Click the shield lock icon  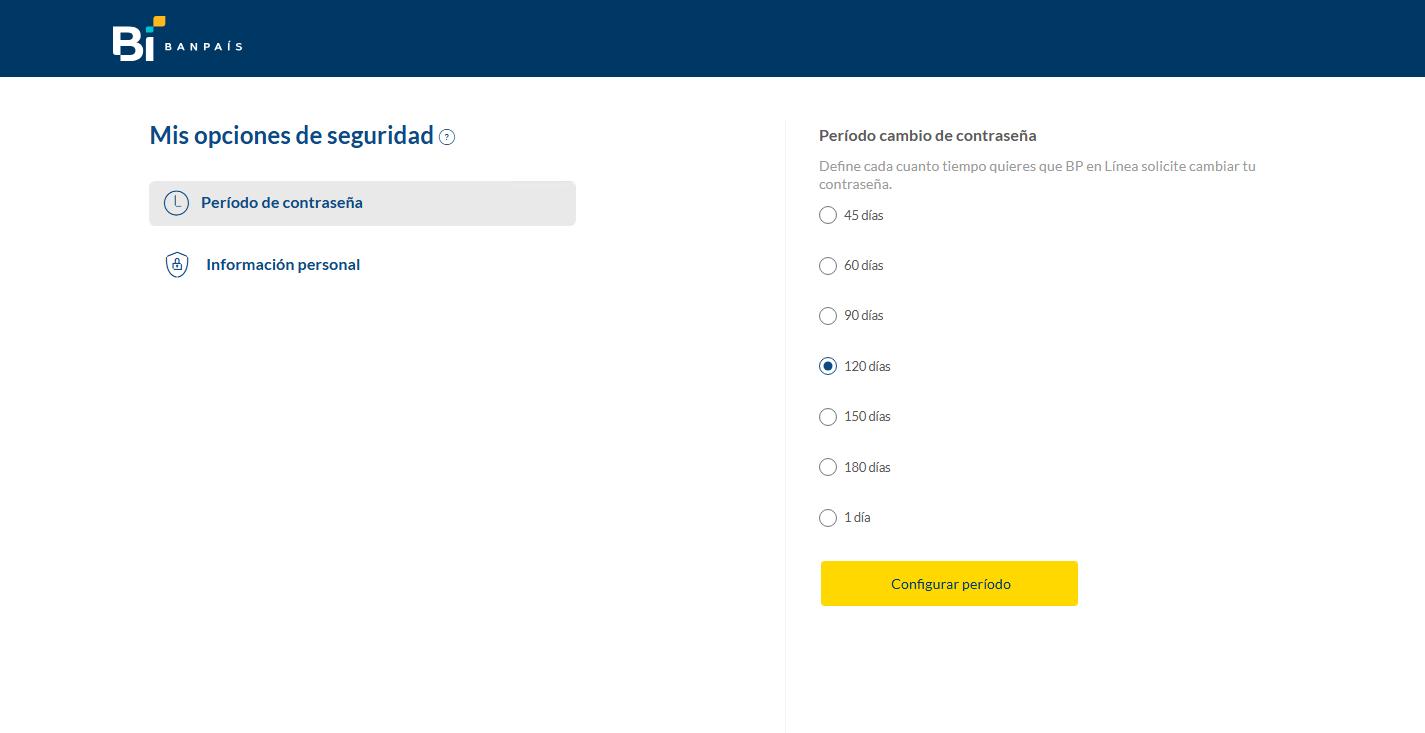point(177,265)
